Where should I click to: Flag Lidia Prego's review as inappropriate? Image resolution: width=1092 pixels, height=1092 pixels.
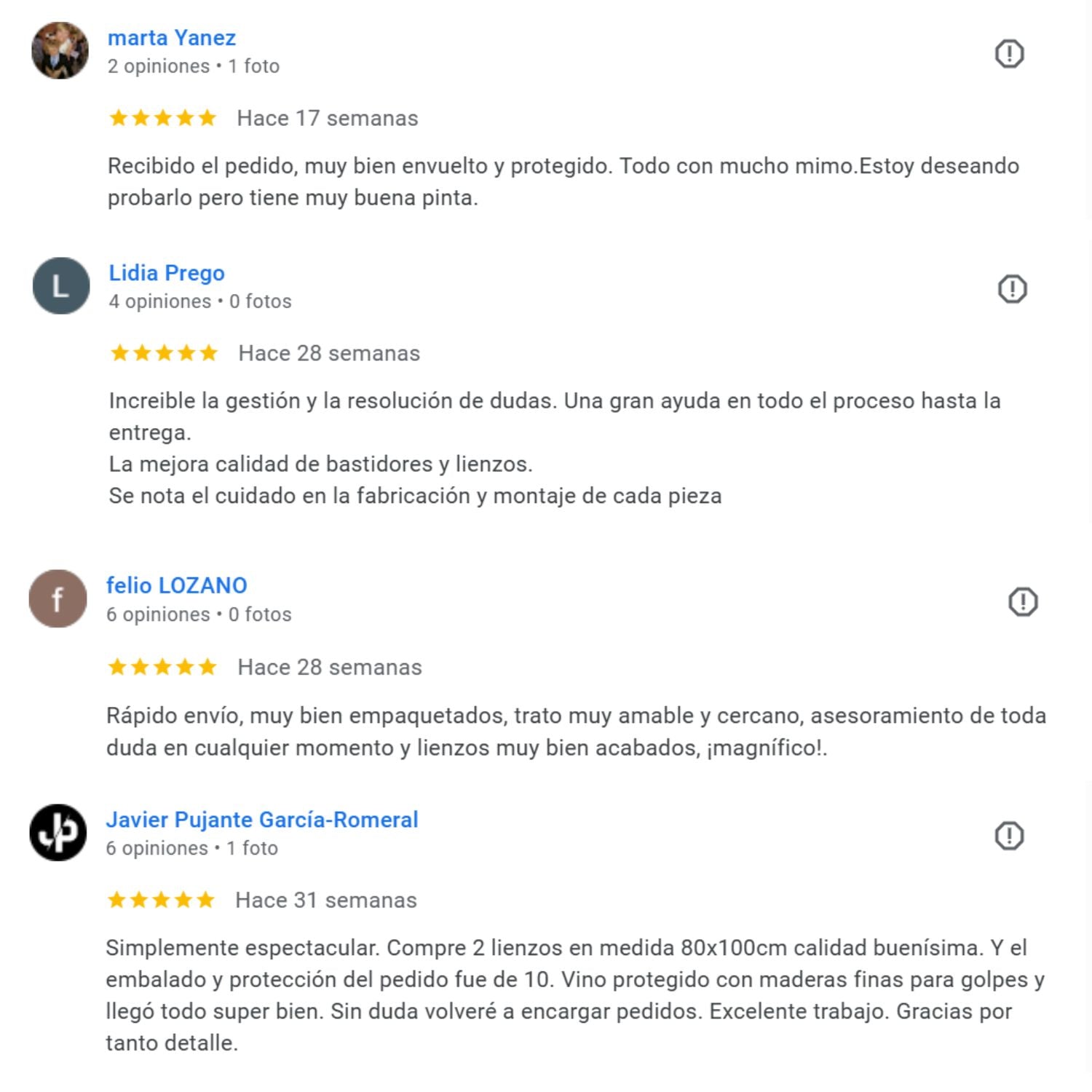1012,289
